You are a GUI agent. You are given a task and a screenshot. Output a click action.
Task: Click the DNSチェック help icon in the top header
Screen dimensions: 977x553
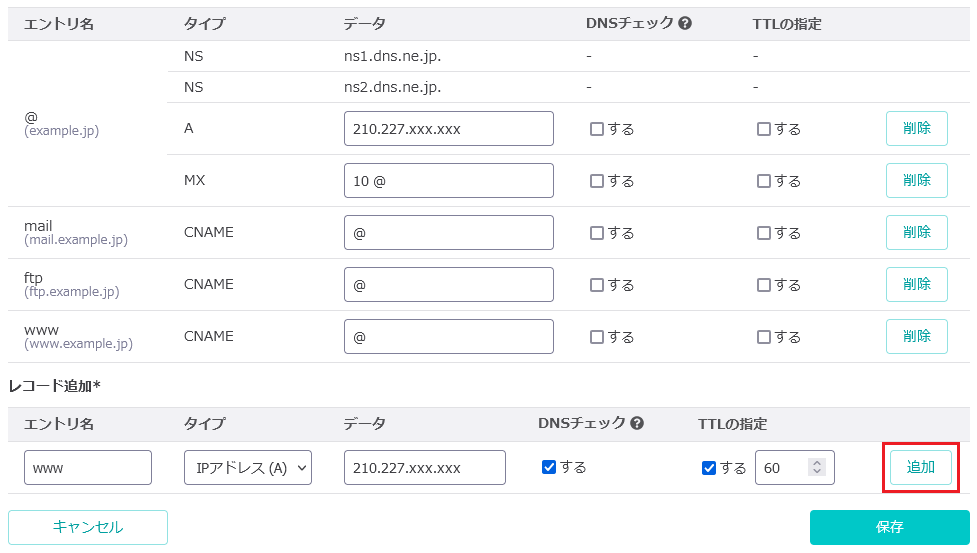(685, 24)
